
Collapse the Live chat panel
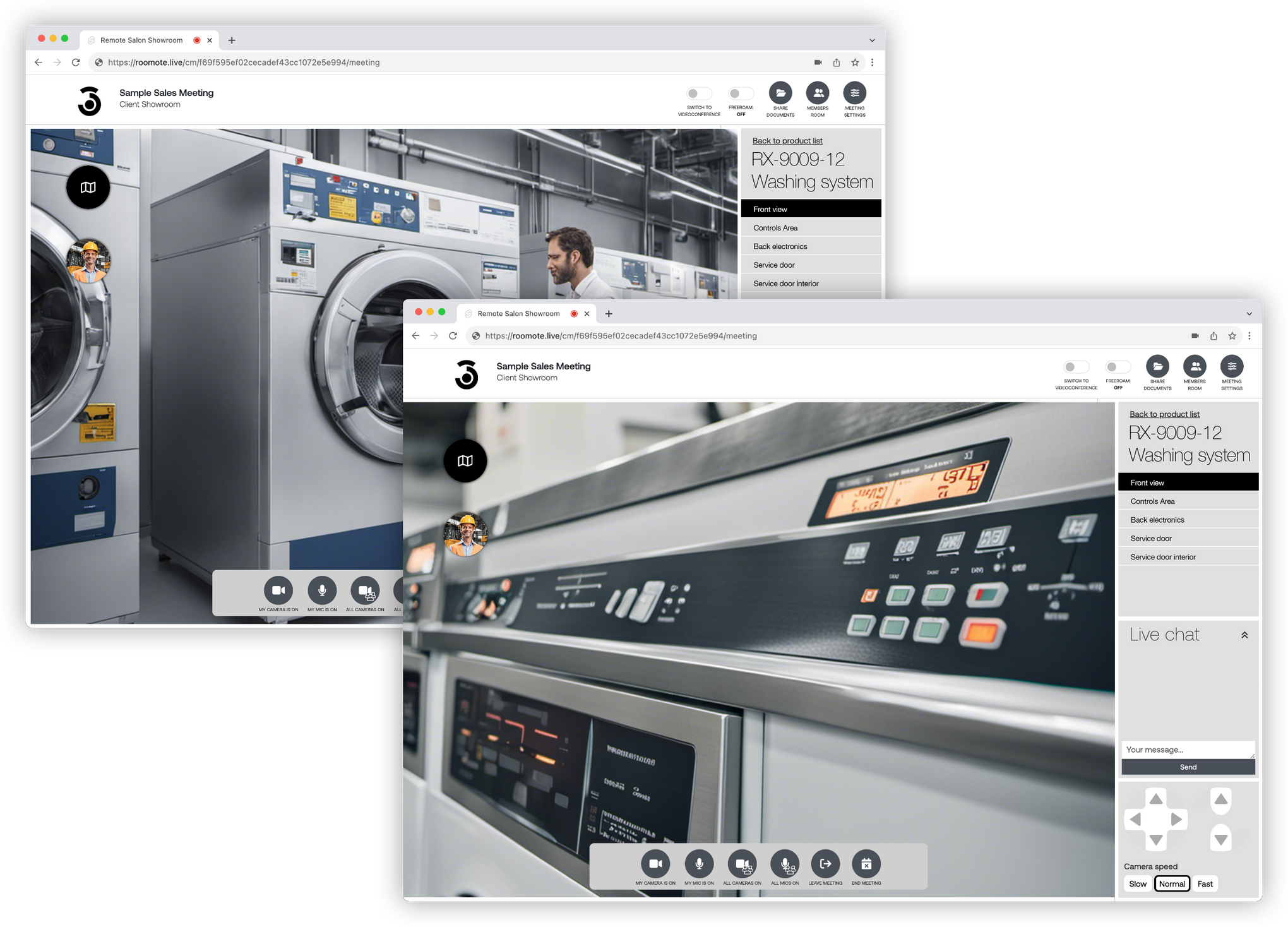1245,635
